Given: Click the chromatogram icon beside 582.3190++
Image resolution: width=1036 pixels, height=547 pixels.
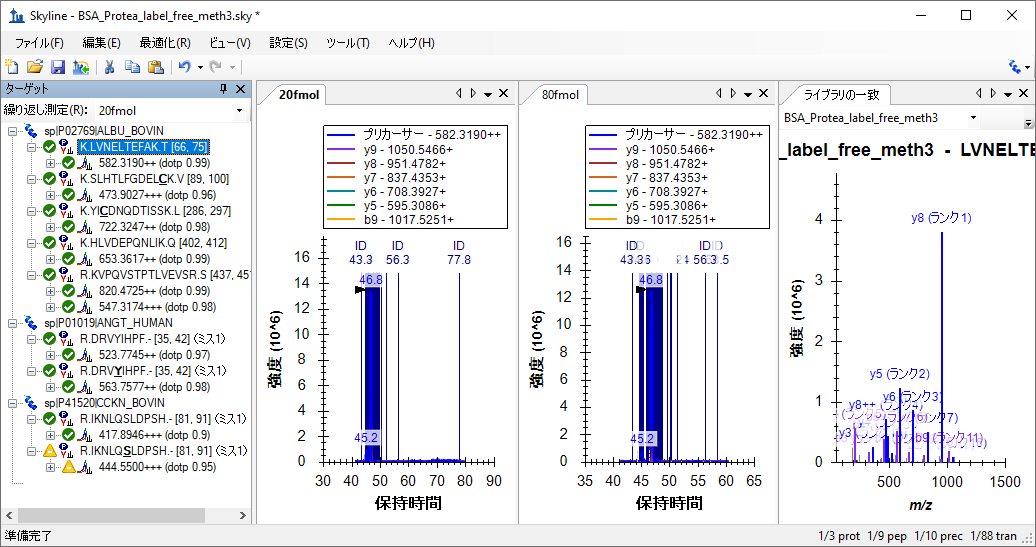Looking at the screenshot, I should pyautogui.click(x=86, y=163).
